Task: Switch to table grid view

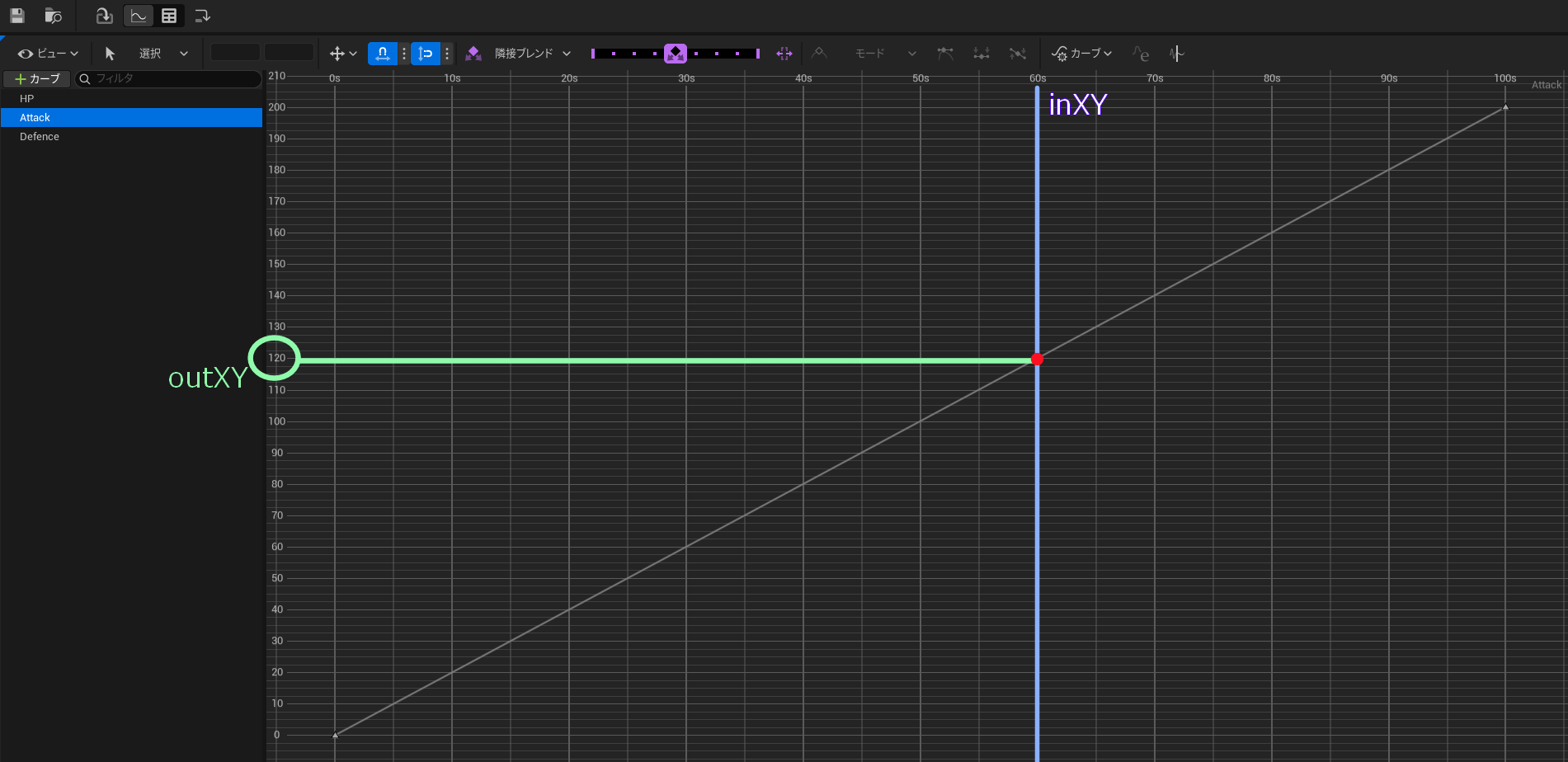Action: [x=169, y=16]
